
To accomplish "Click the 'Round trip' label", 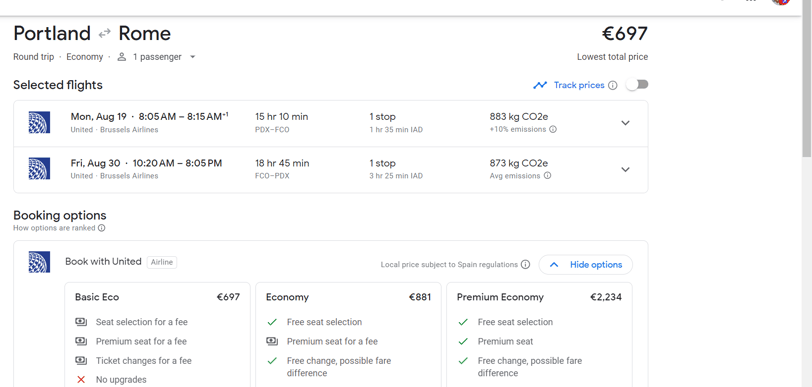I will pos(34,57).
